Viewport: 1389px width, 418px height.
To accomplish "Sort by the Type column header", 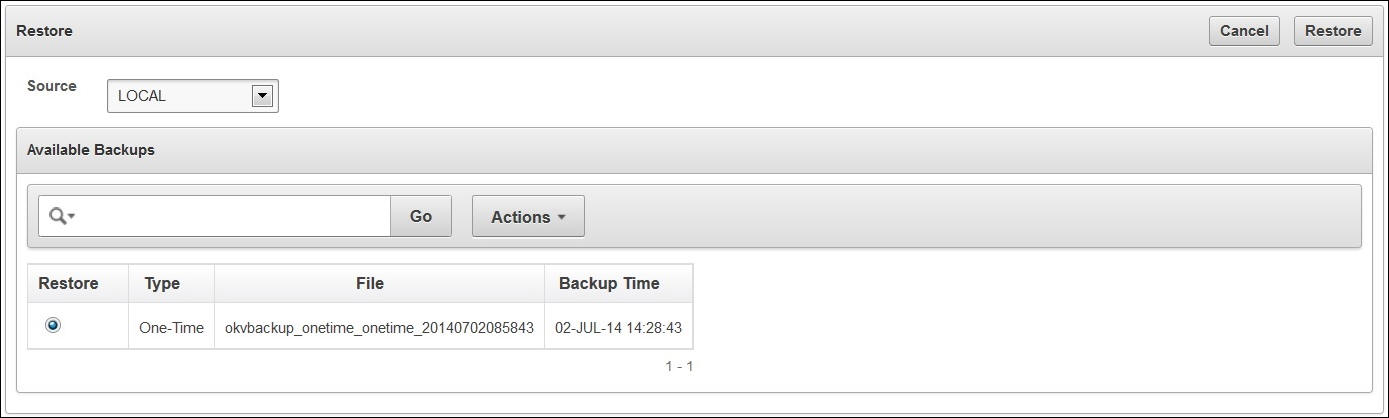I will pyautogui.click(x=162, y=283).
